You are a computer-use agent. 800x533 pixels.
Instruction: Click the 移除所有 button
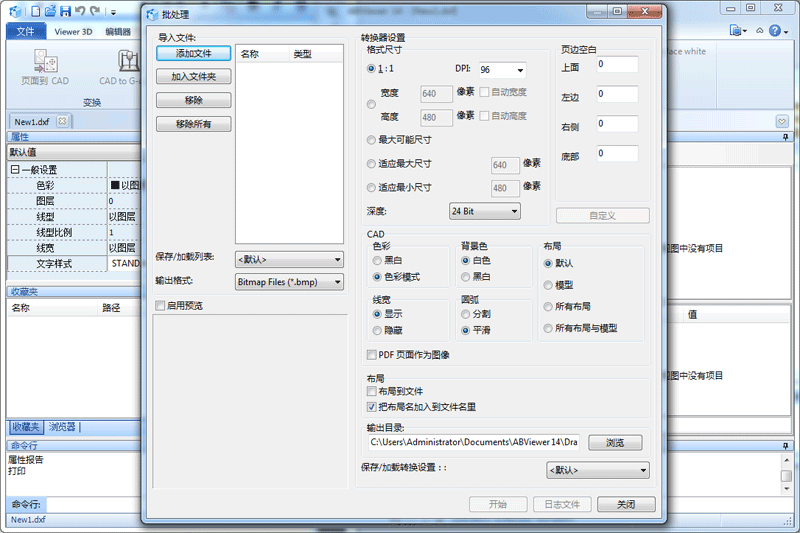coord(194,124)
